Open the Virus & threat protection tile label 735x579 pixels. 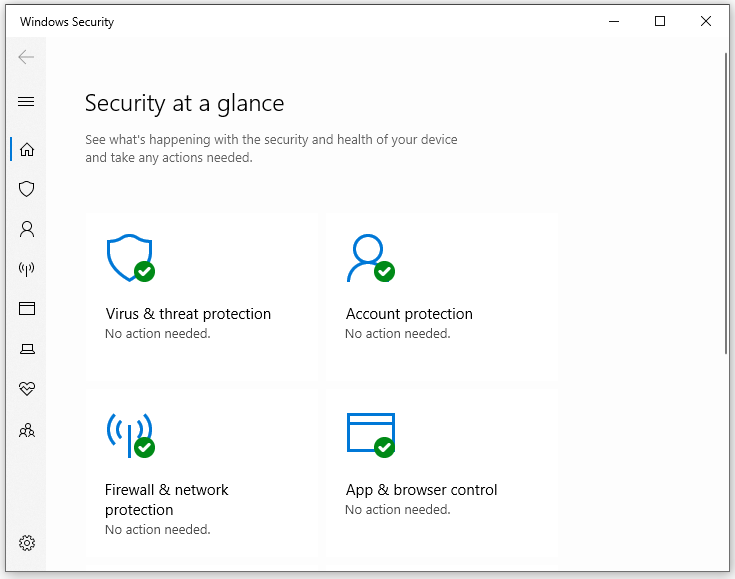click(x=188, y=314)
